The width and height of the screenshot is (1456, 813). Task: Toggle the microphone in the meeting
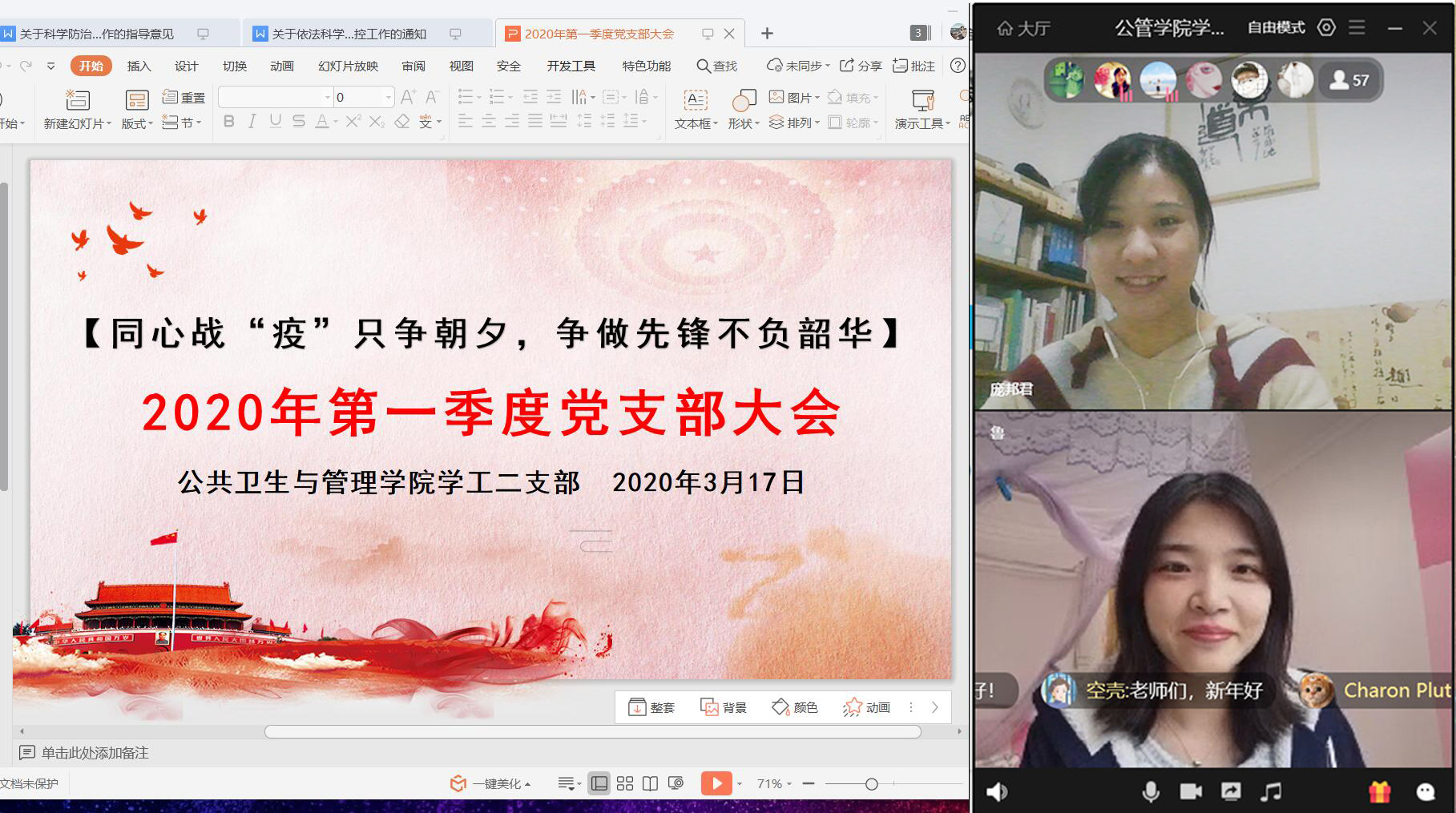point(1150,791)
